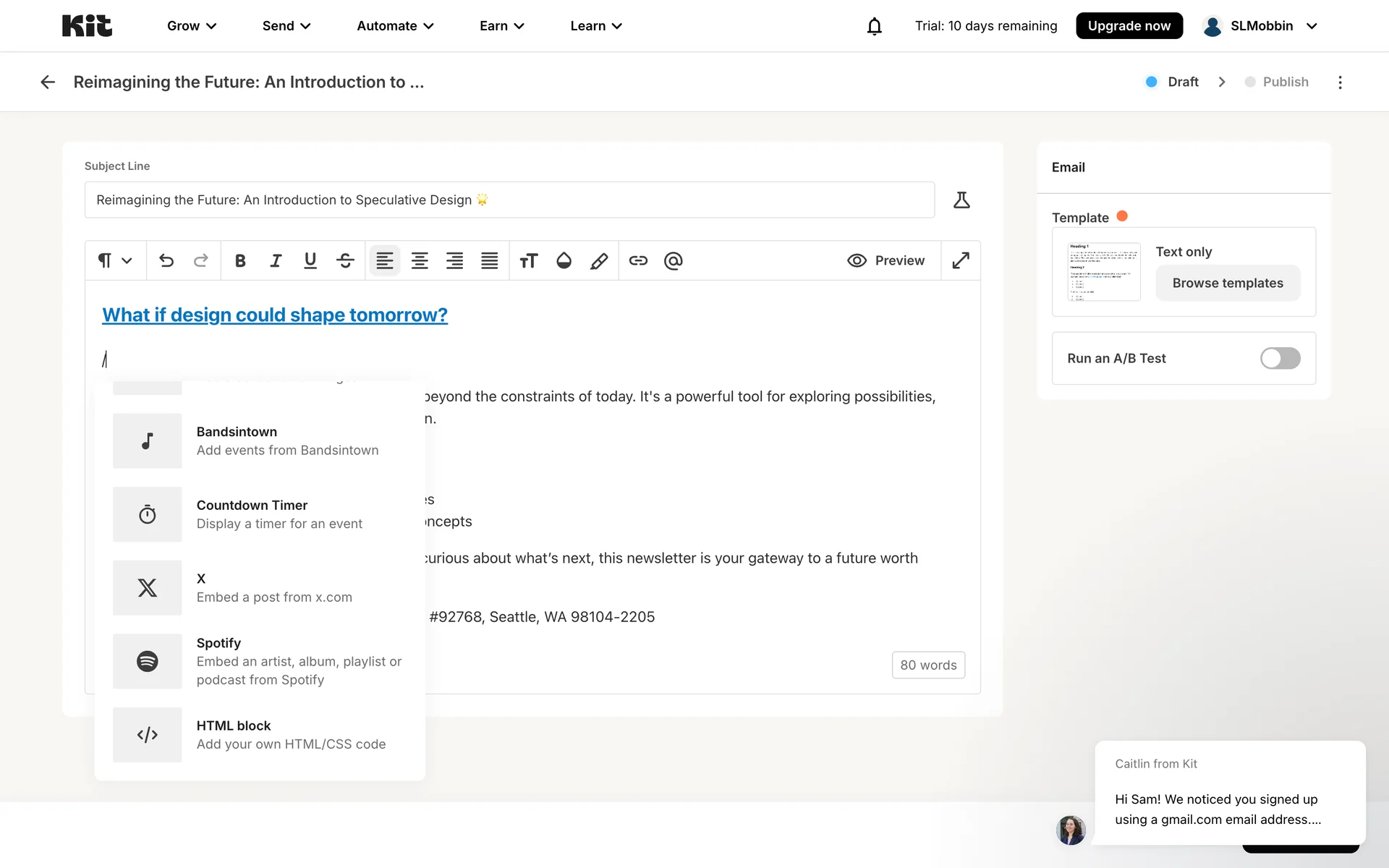Enable the Run an A/B Test switch
The image size is (1389, 868).
tap(1280, 358)
